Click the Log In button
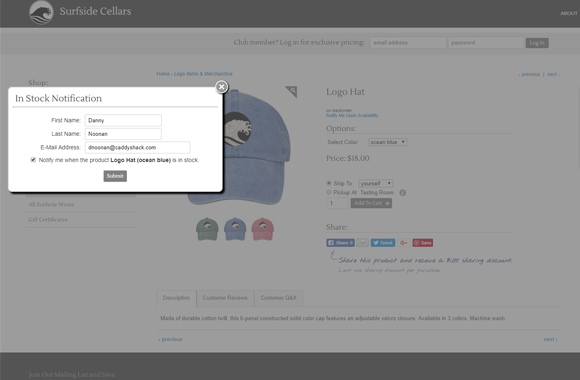The width and height of the screenshot is (580, 380). click(537, 43)
